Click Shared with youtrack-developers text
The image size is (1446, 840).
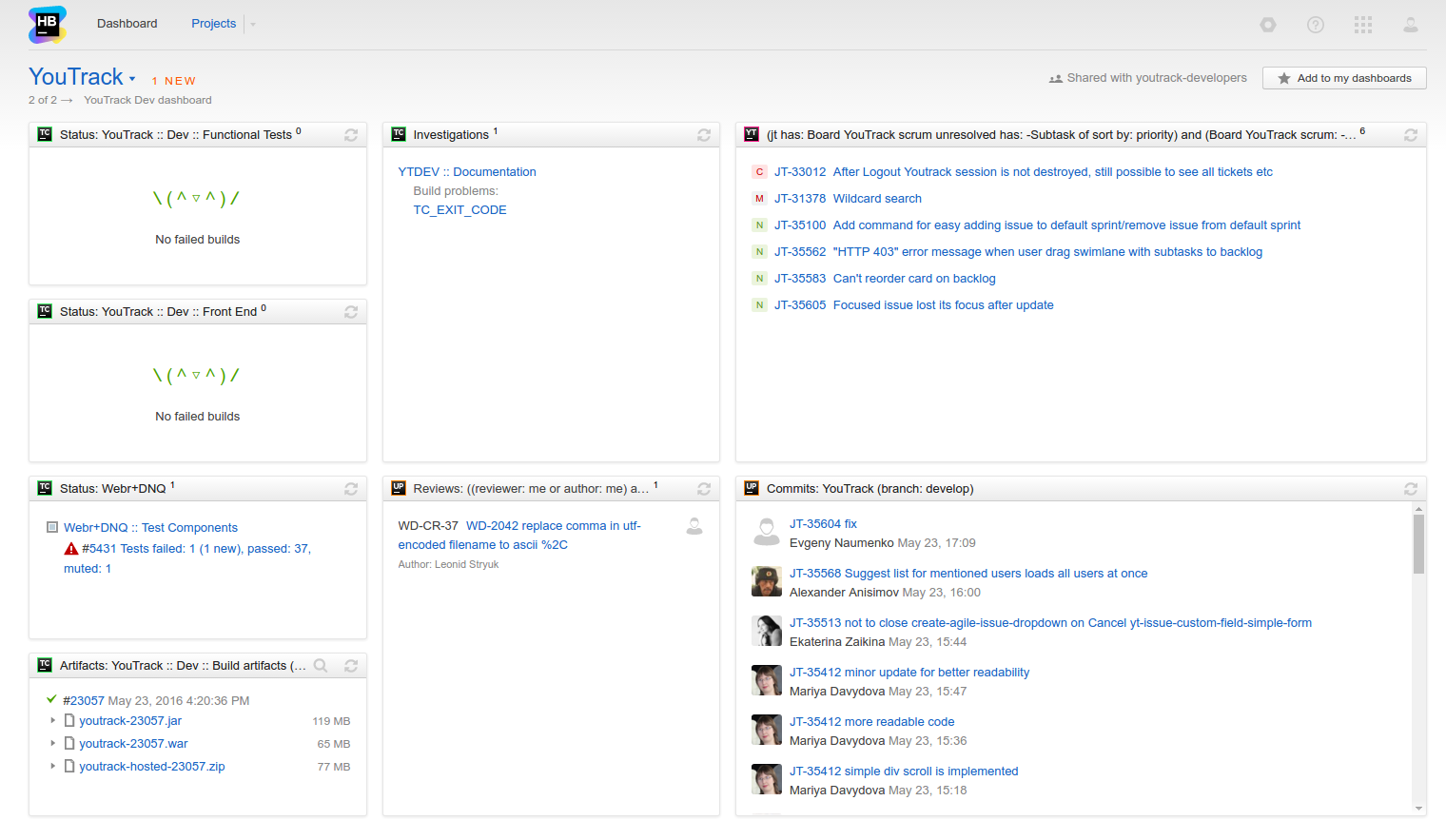(1157, 78)
